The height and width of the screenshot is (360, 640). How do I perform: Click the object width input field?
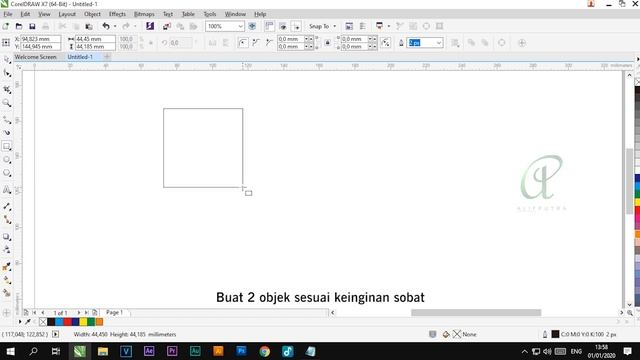tap(96, 39)
